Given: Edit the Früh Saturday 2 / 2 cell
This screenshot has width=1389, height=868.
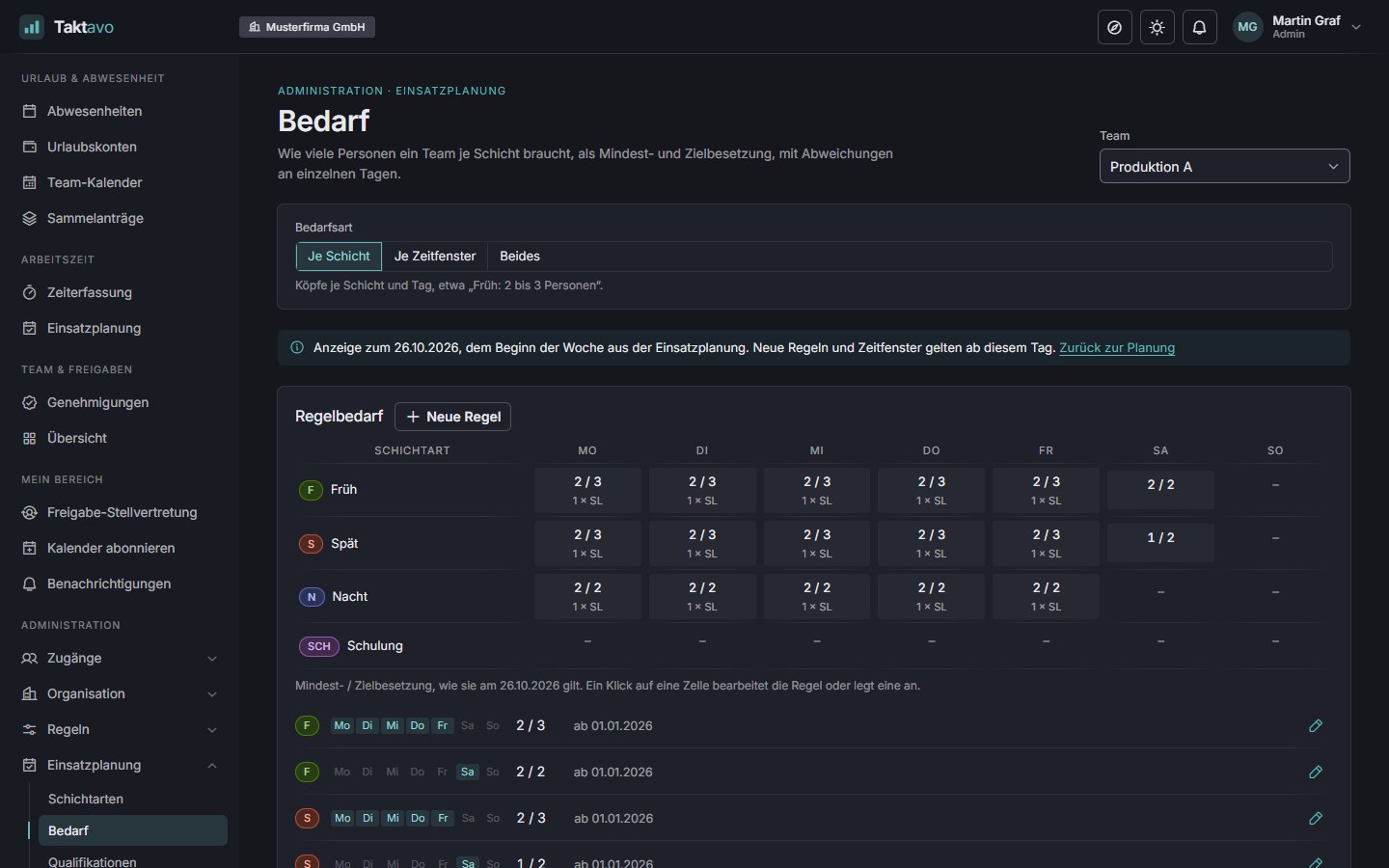Looking at the screenshot, I should pos(1160,489).
